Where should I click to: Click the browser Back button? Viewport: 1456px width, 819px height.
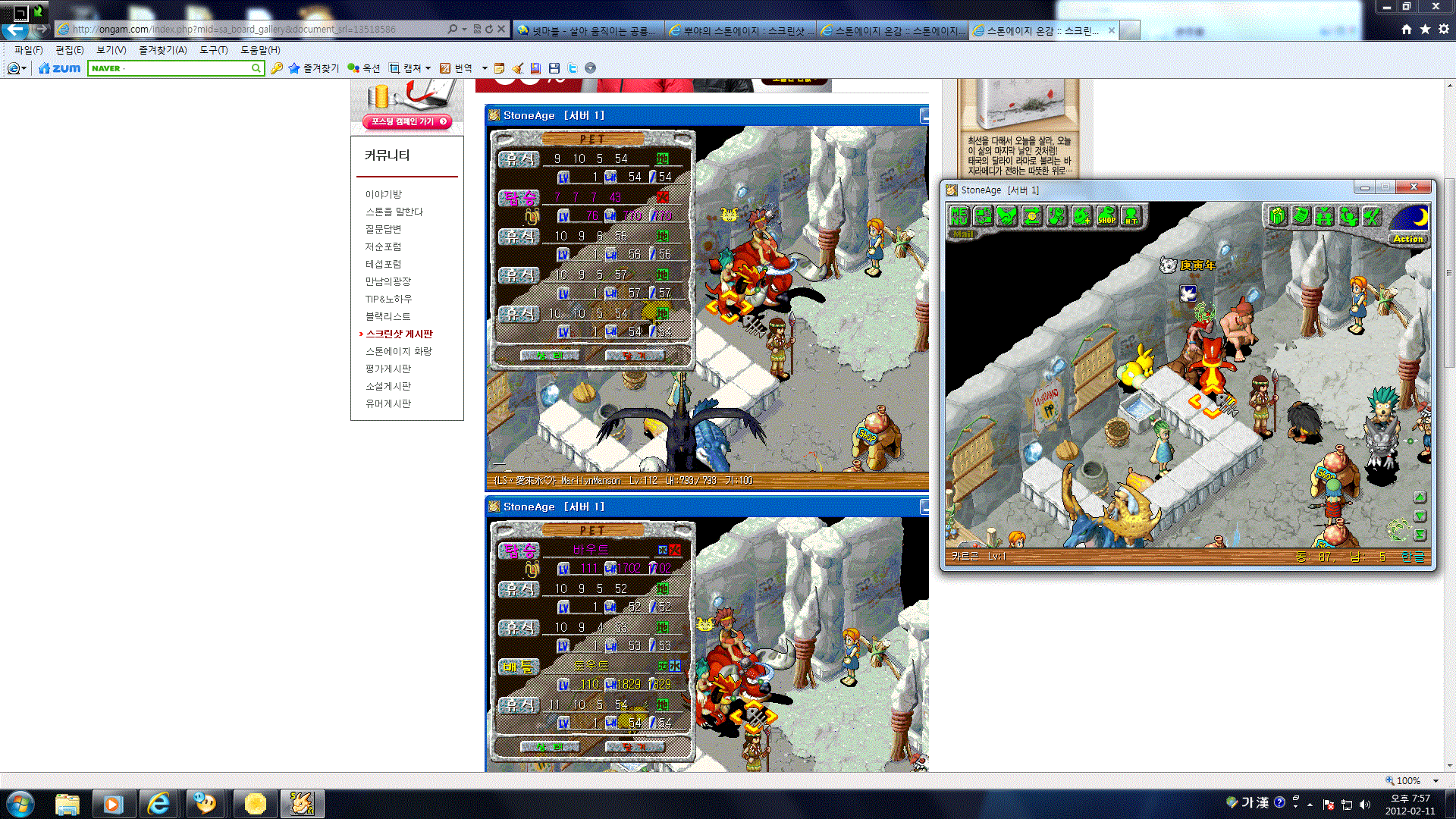click(14, 30)
